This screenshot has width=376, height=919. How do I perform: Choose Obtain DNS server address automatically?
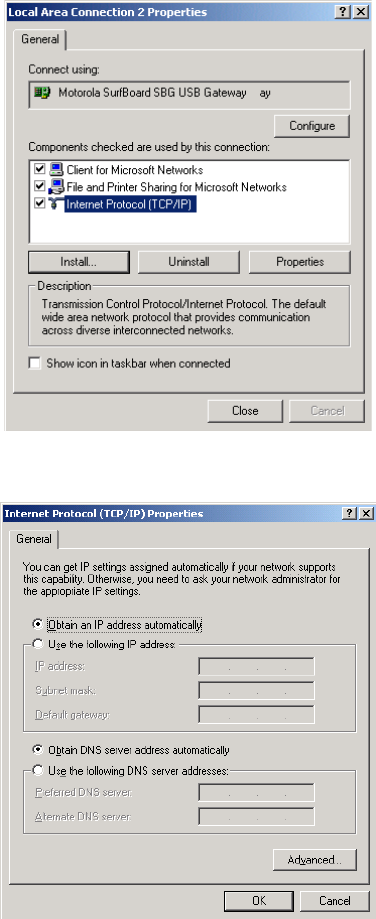38,750
